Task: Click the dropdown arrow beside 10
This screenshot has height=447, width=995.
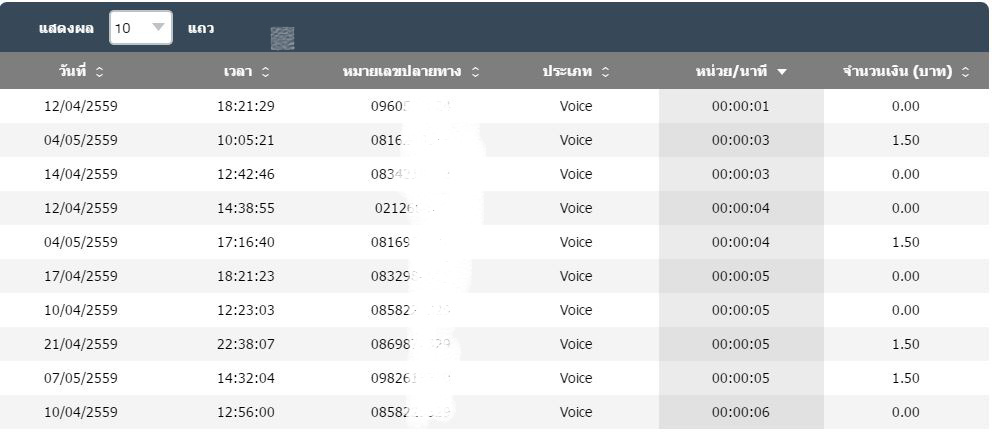Action: tap(157, 28)
